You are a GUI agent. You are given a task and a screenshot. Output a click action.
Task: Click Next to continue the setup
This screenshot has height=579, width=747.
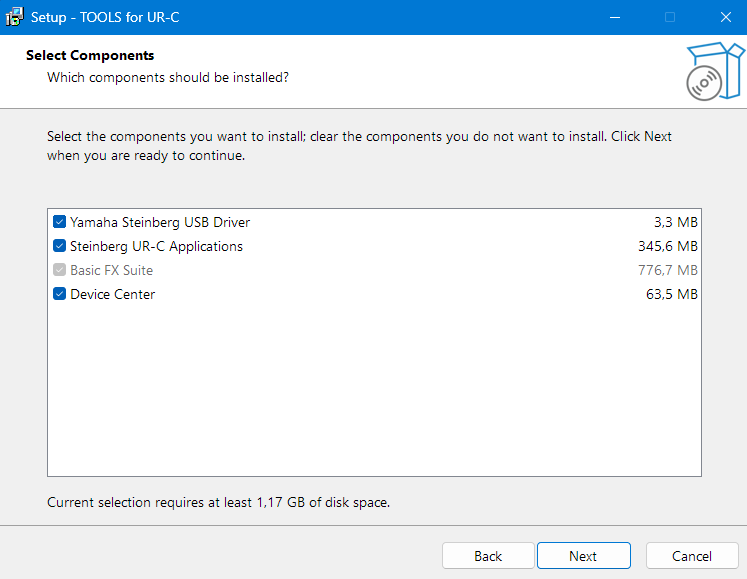coord(584,556)
